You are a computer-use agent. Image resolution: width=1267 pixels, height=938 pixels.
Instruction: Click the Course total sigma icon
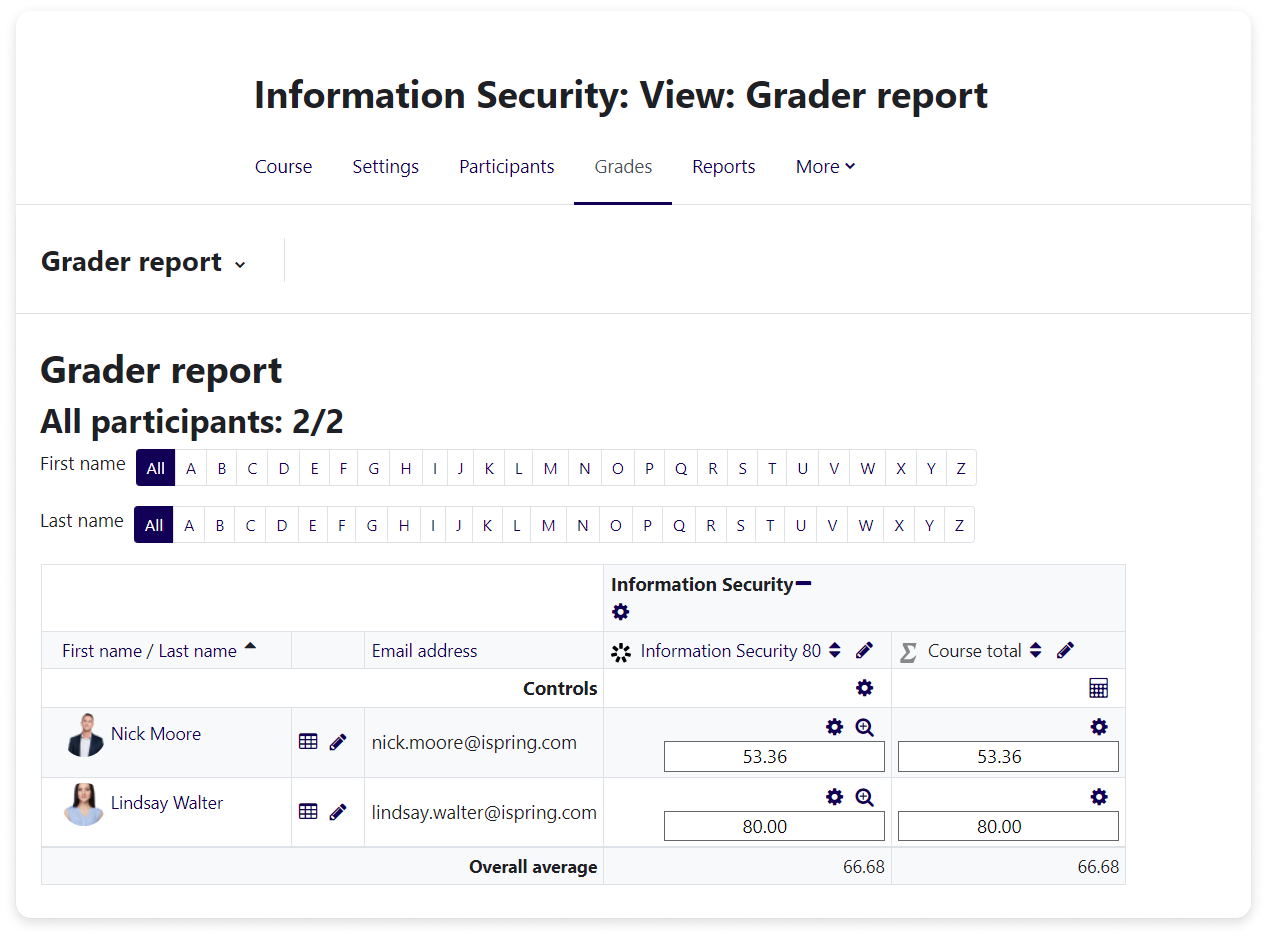point(908,652)
